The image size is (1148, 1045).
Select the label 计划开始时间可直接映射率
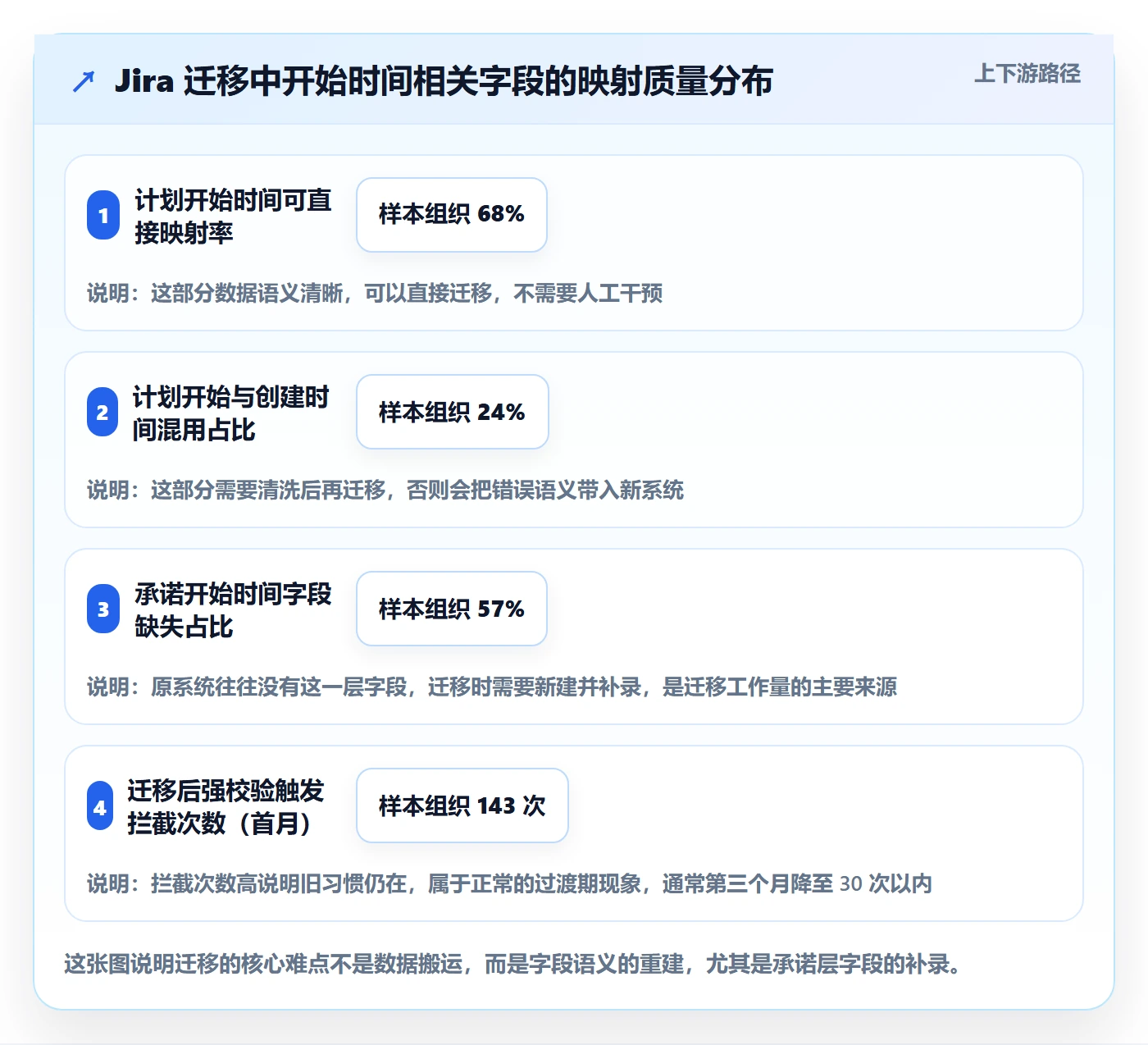coord(234,216)
